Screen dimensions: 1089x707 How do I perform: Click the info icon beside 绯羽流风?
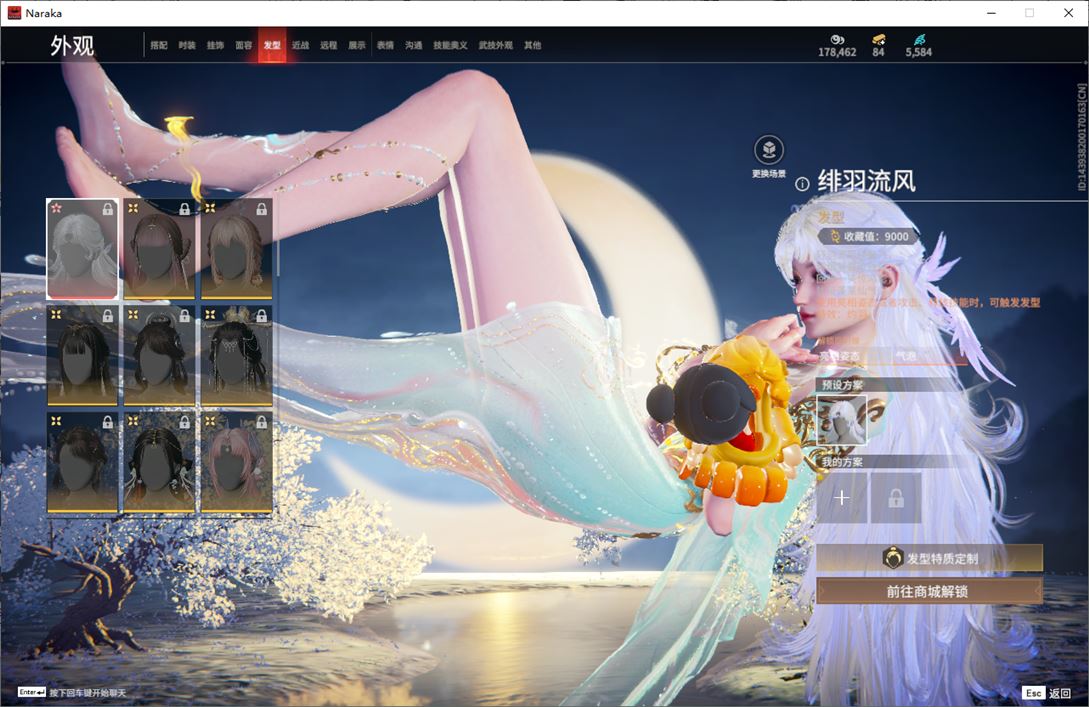pyautogui.click(x=802, y=184)
